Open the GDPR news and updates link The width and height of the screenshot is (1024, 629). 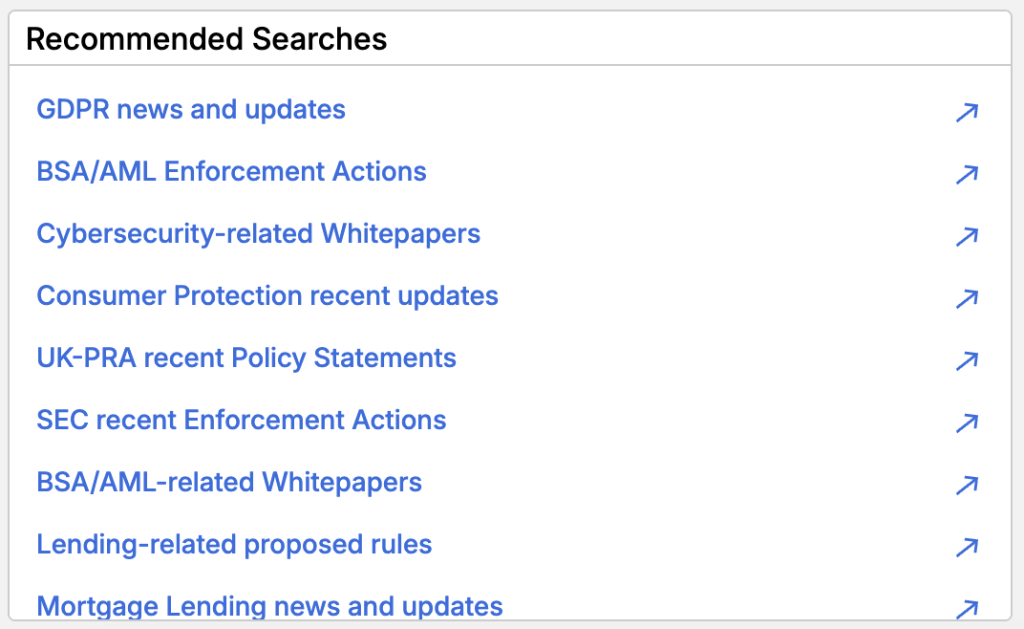[191, 109]
